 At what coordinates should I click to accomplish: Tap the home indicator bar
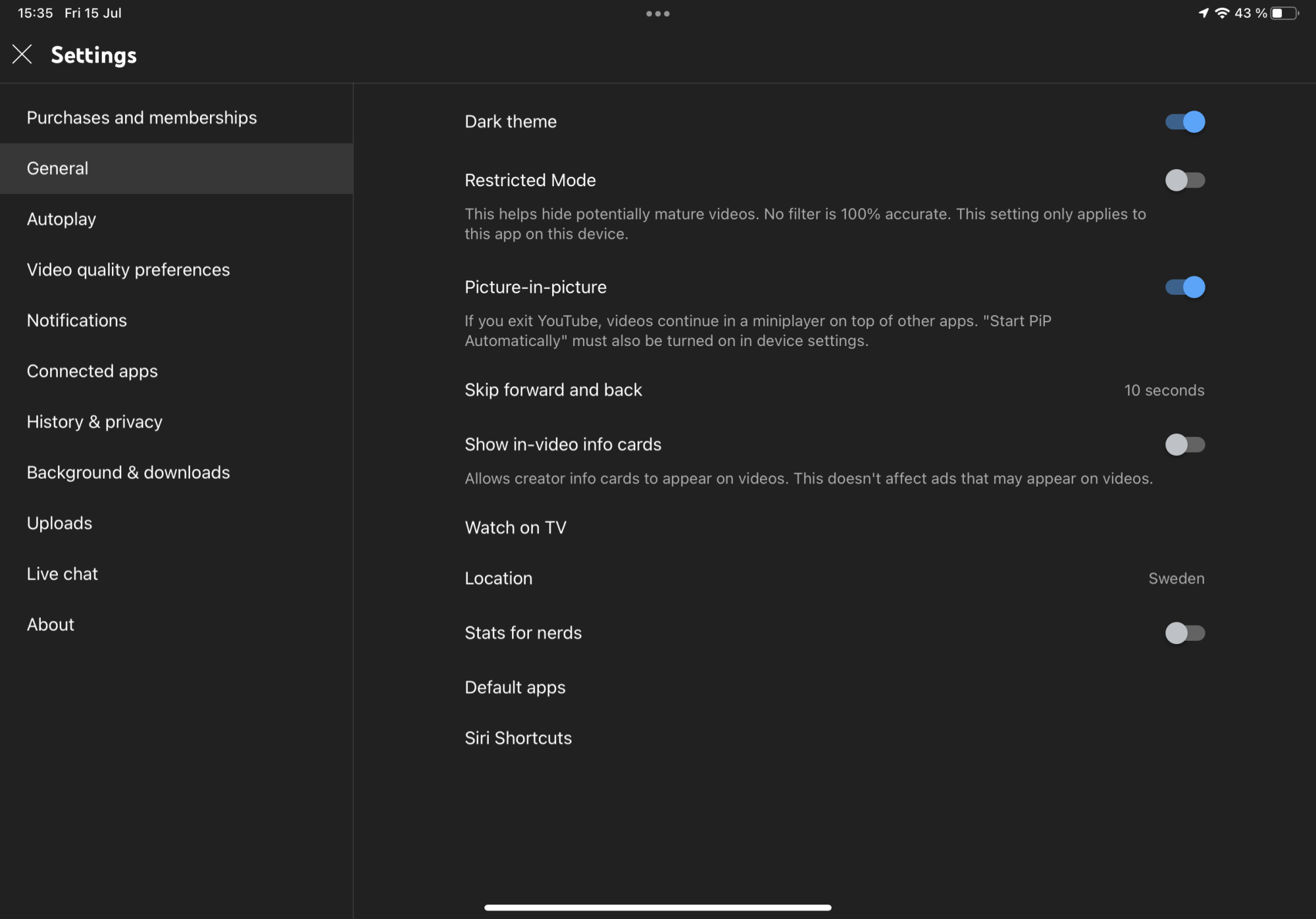(x=657, y=907)
